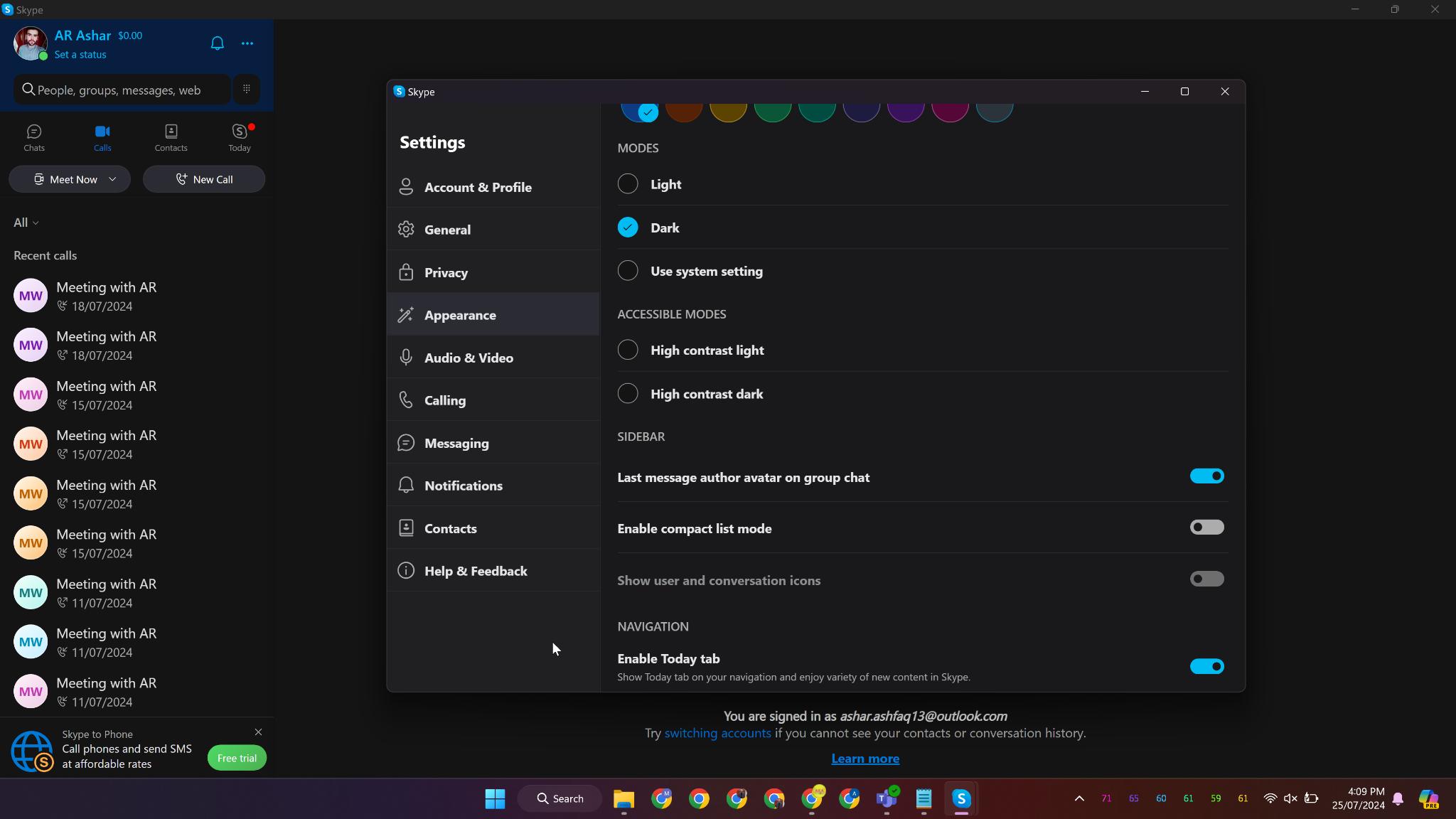Select Light mode

[x=628, y=184]
